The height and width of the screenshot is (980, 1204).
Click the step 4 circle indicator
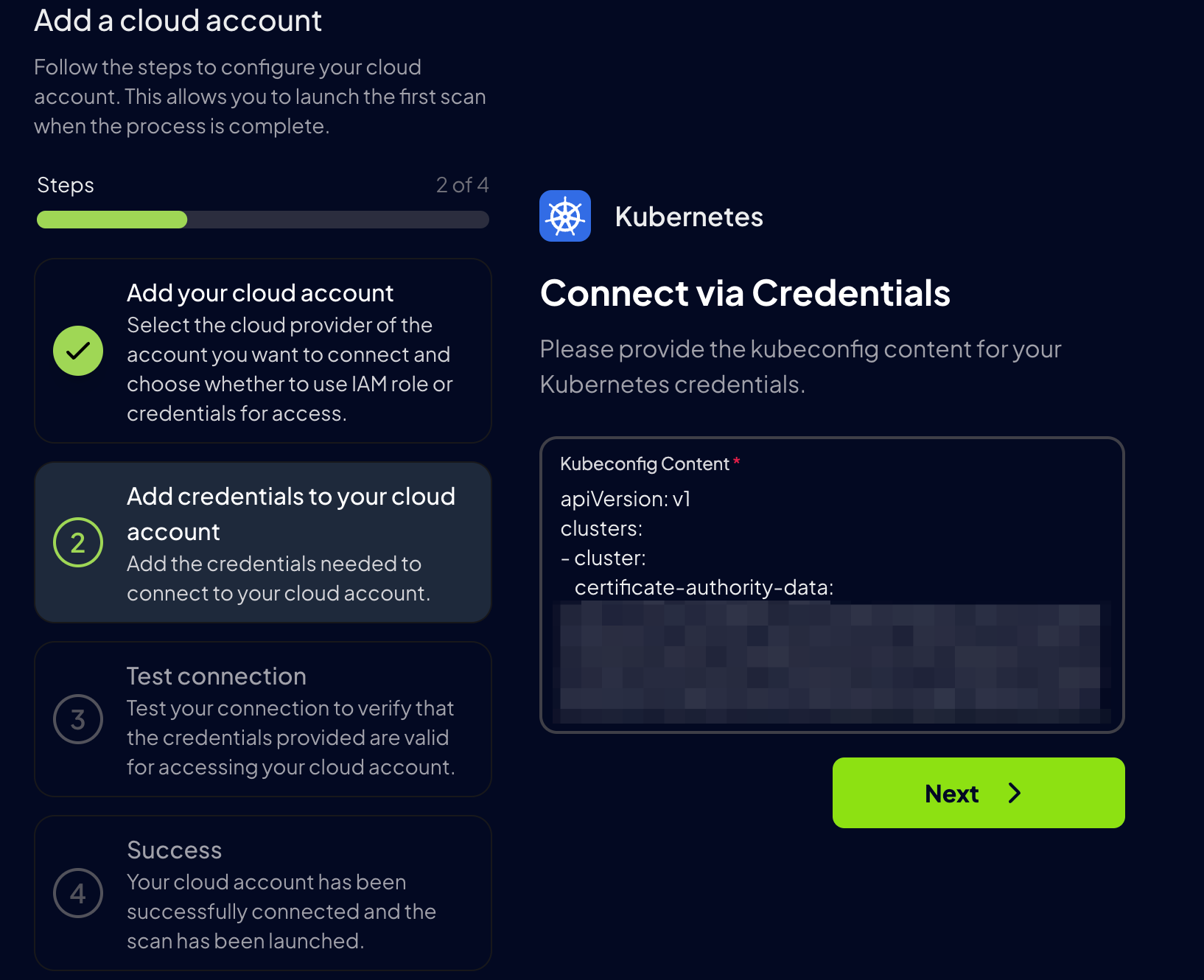(x=78, y=893)
